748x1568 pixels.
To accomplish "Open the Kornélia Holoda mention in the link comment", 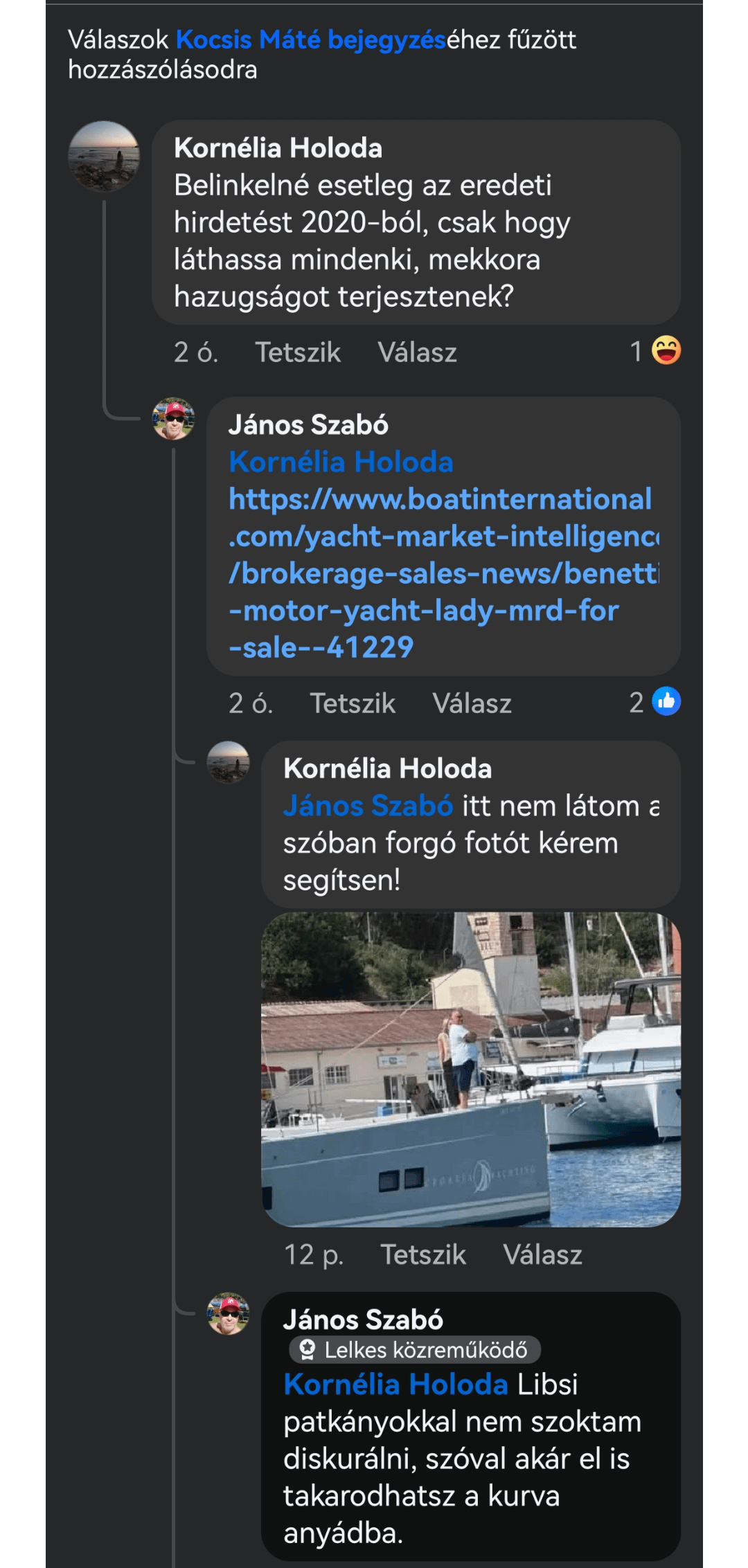I will coord(341,462).
